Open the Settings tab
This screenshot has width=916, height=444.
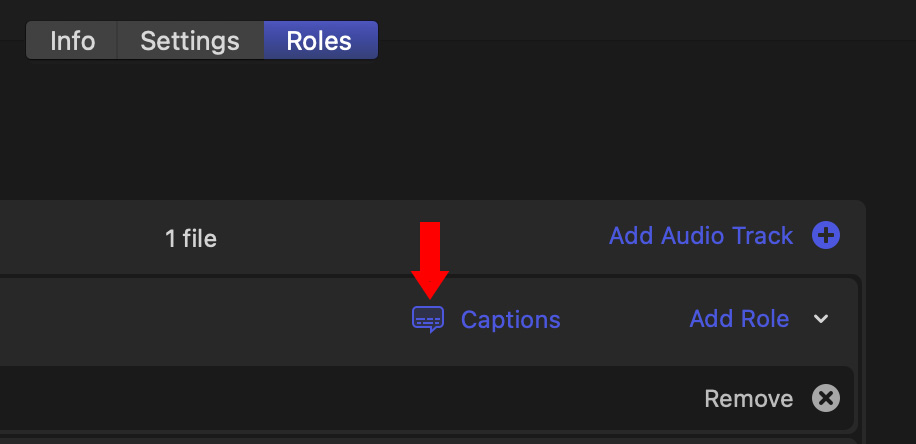tap(190, 41)
